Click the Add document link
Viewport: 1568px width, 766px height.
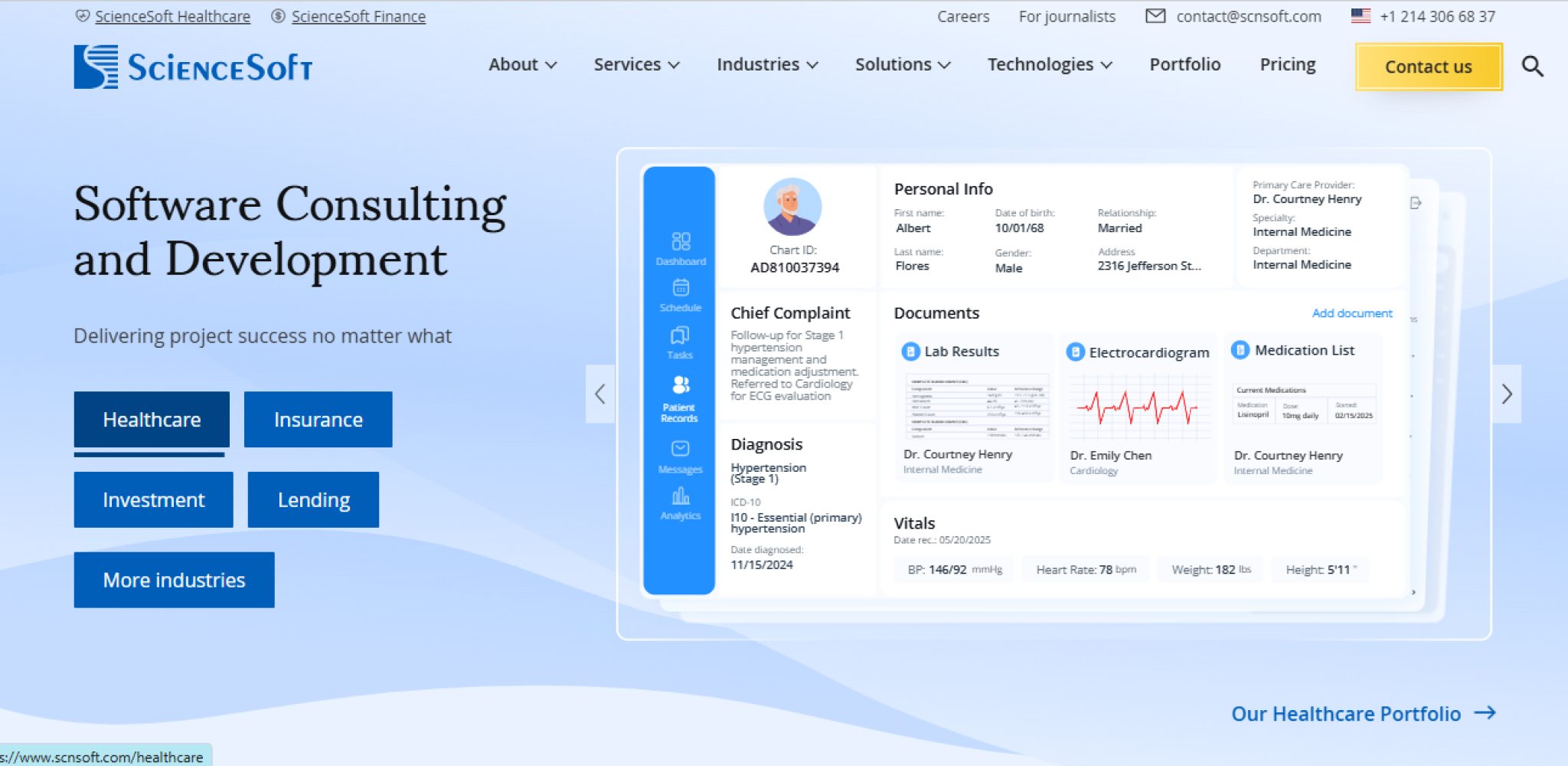coord(1352,313)
